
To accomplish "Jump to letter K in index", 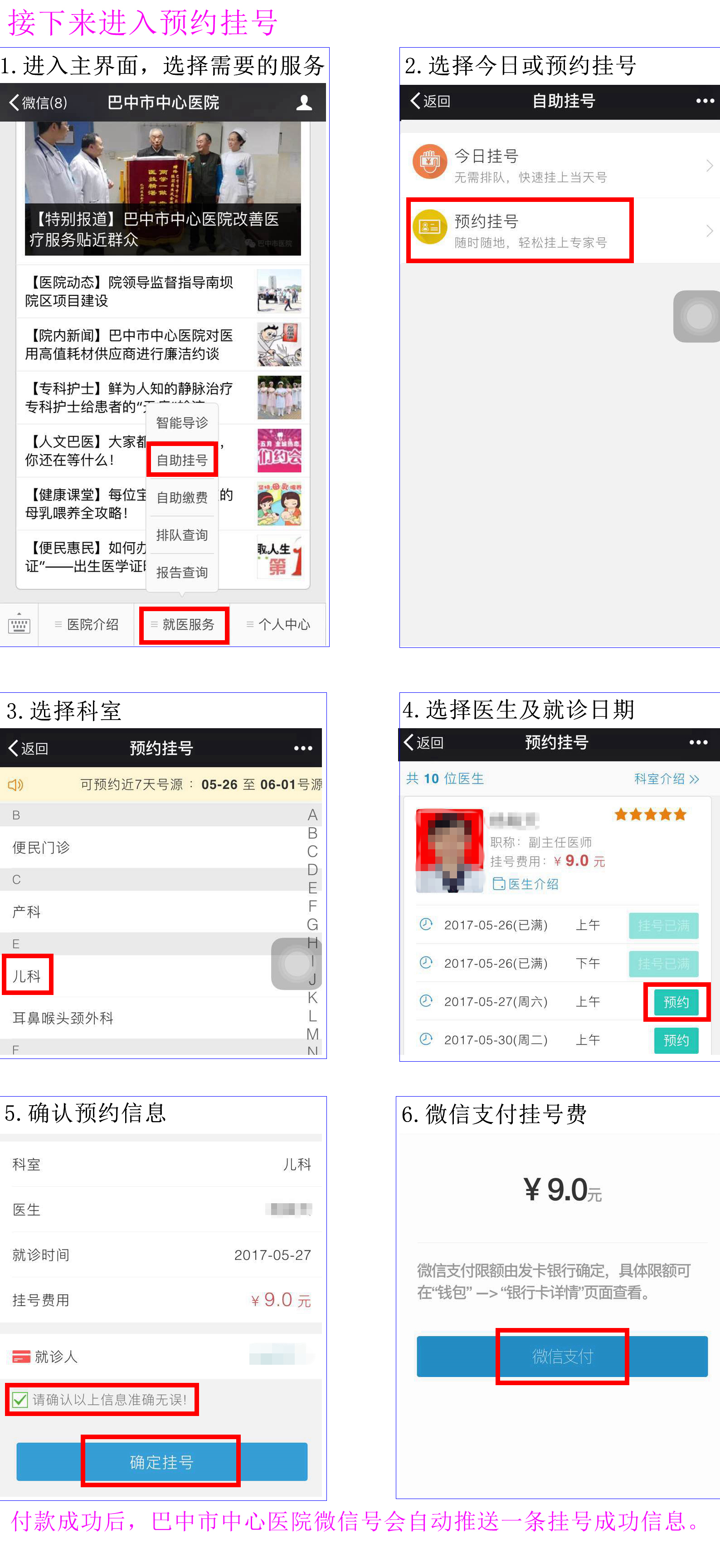I will 312,998.
